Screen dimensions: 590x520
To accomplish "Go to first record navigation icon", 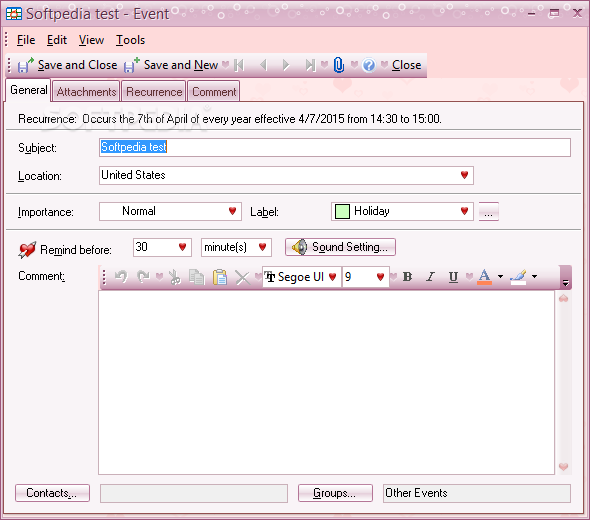I will pyautogui.click(x=239, y=65).
